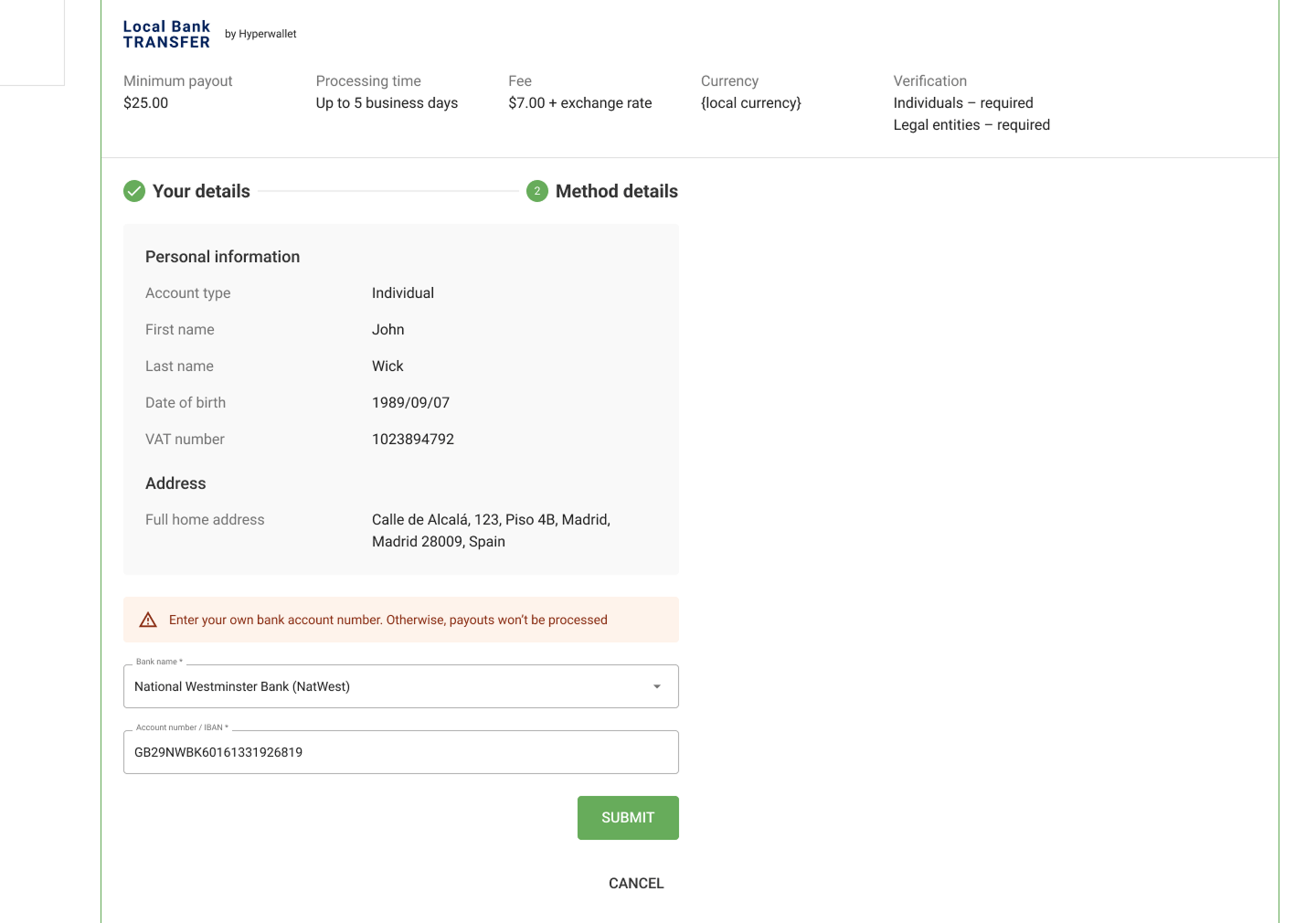1316x923 pixels.
Task: Click the green checkmark icon next to Your details
Action: [134, 191]
